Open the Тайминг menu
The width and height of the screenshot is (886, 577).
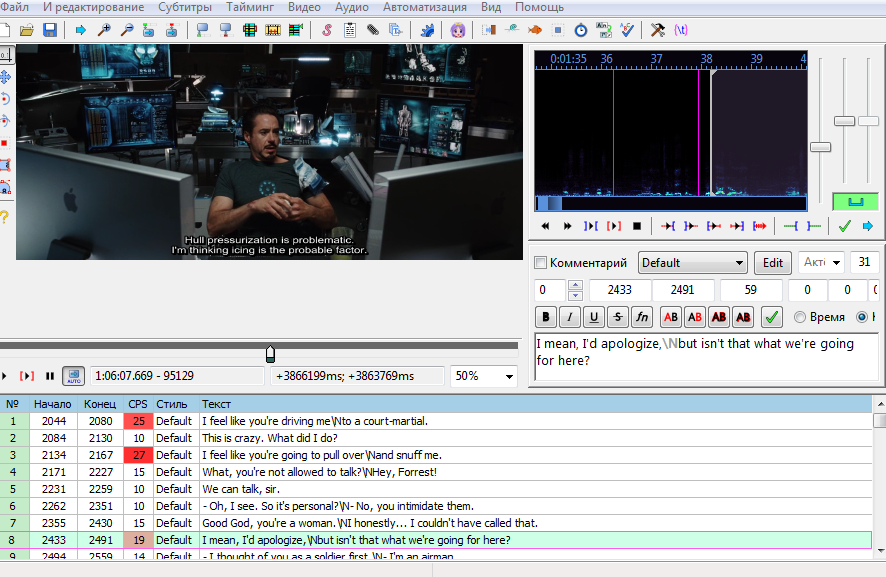(249, 7)
